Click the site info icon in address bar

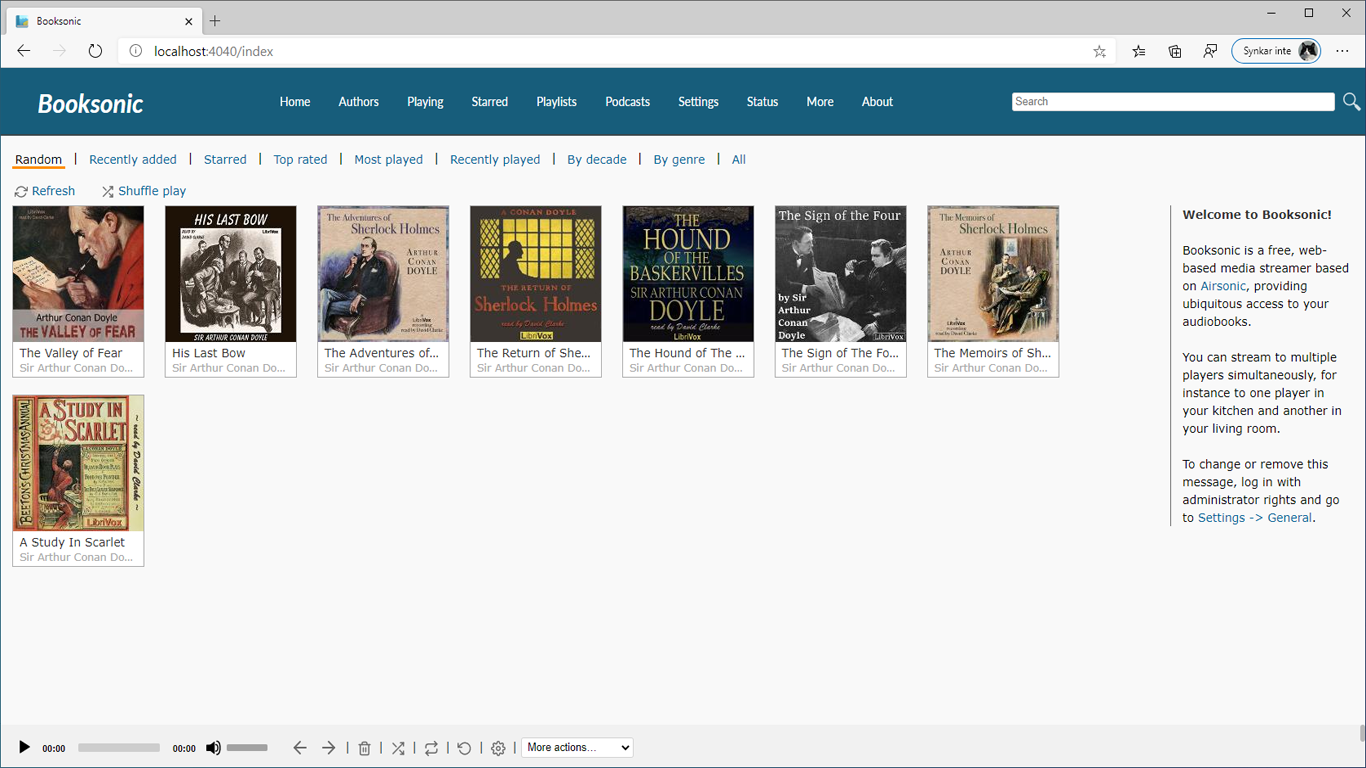click(x=135, y=51)
